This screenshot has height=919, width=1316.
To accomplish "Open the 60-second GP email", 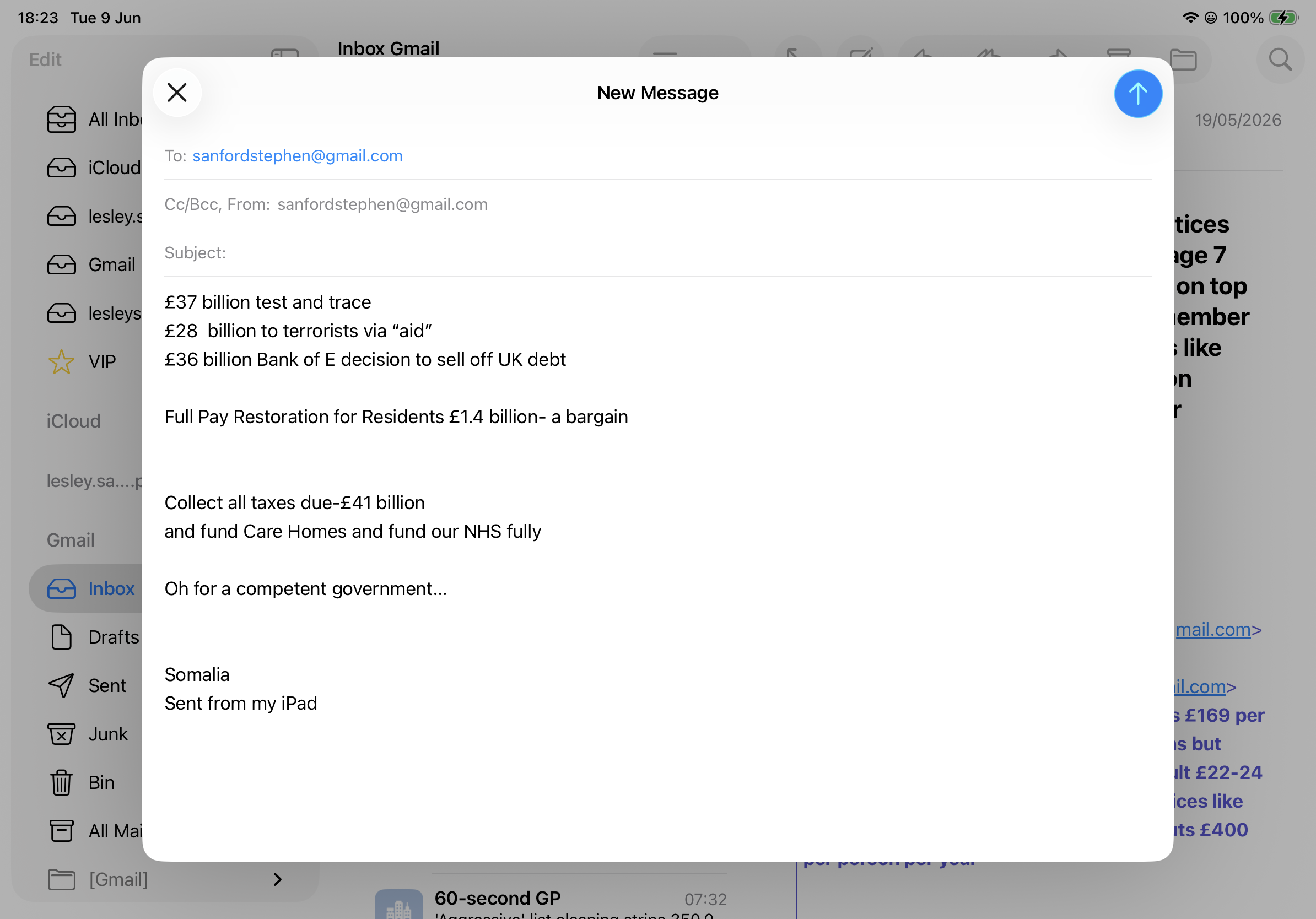I will [550, 902].
